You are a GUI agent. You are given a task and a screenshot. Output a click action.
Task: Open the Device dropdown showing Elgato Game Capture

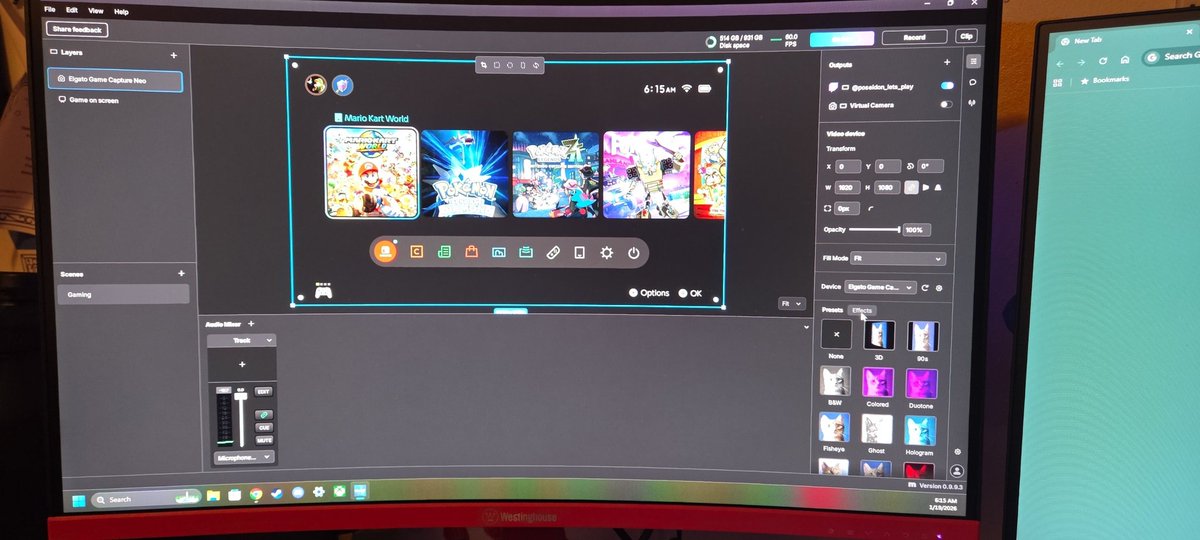tap(881, 287)
